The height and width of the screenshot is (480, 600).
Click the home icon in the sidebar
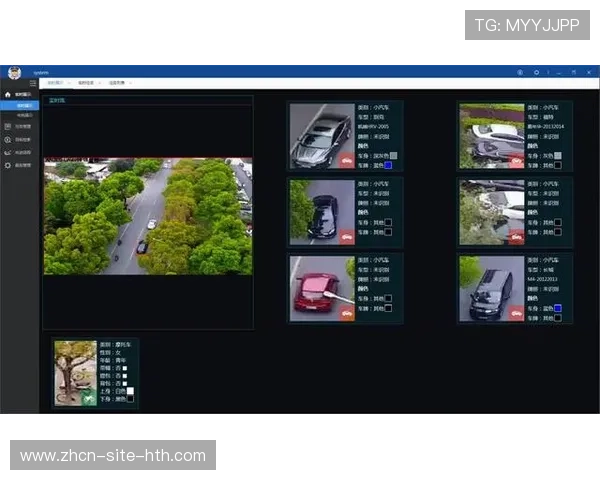(8, 94)
